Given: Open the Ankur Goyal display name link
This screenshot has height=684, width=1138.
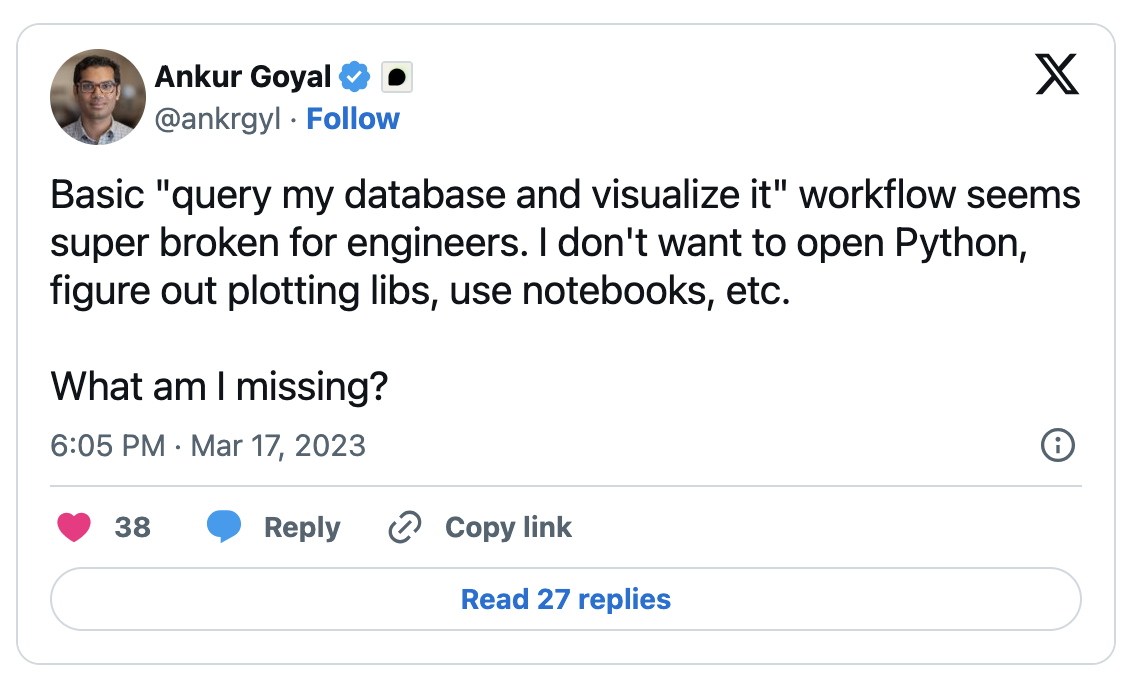Looking at the screenshot, I should (x=244, y=76).
